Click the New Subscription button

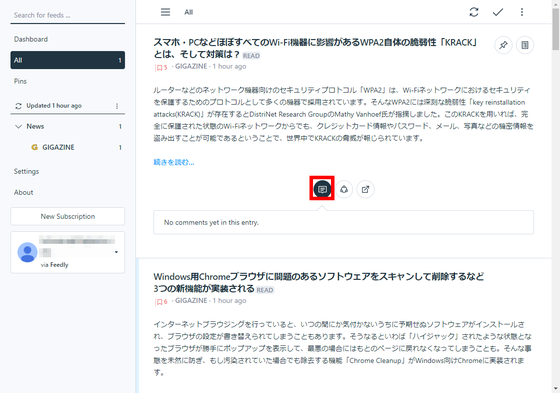pos(68,216)
